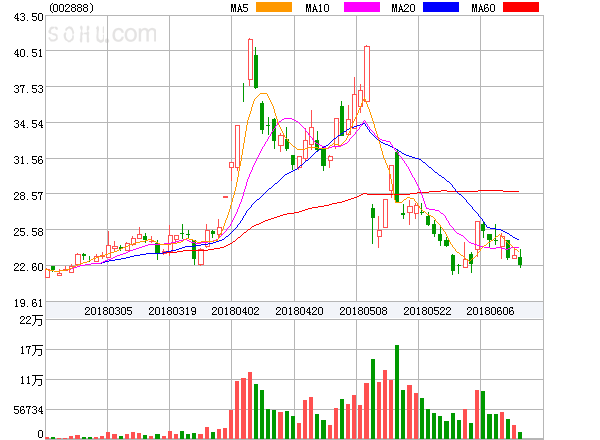Click the 22.60 price axis label
The image size is (600, 440).
click(29, 267)
